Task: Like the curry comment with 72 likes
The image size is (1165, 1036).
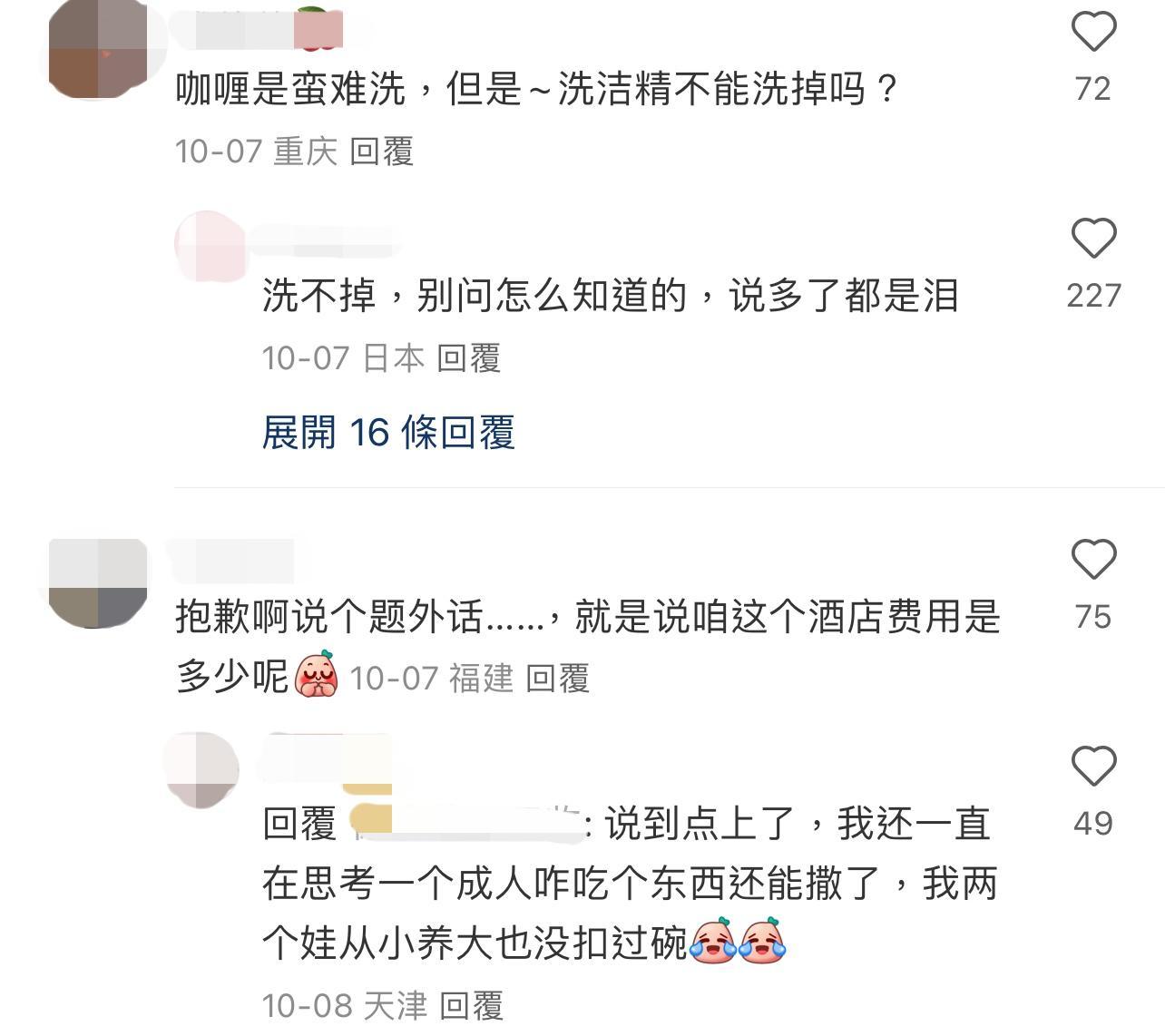Action: [1093, 32]
